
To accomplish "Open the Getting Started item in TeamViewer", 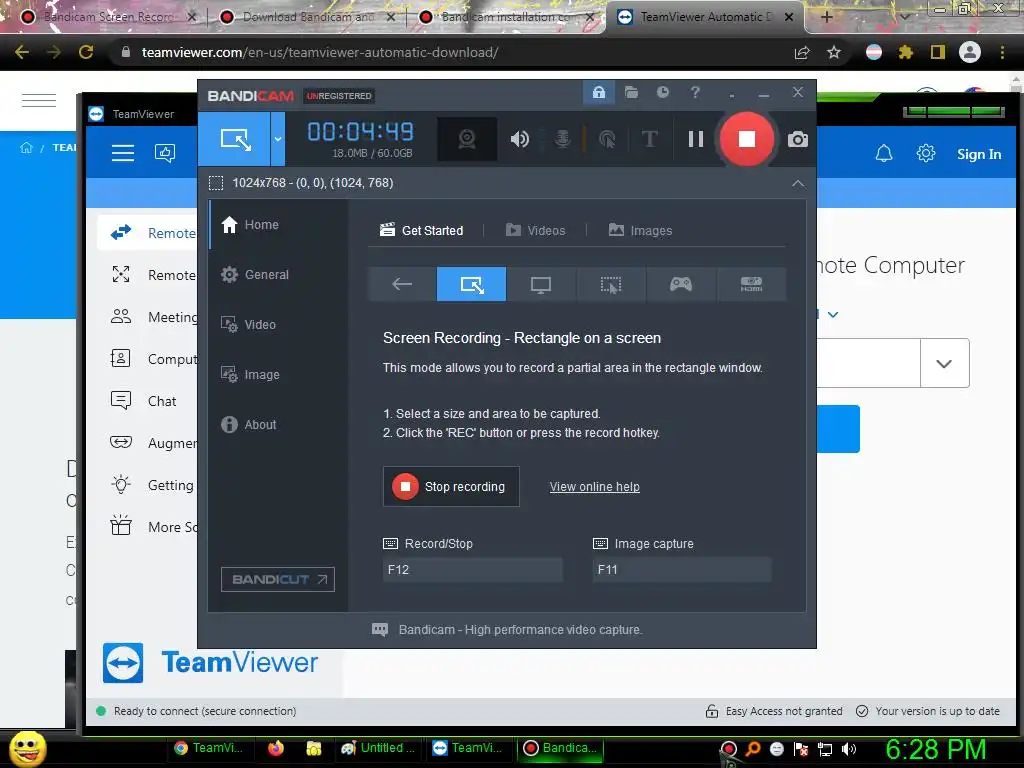I will [x=148, y=485].
